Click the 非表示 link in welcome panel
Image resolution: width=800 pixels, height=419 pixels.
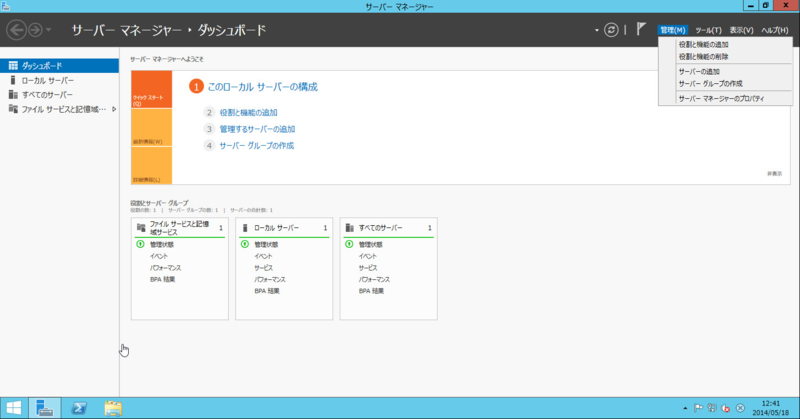774,174
